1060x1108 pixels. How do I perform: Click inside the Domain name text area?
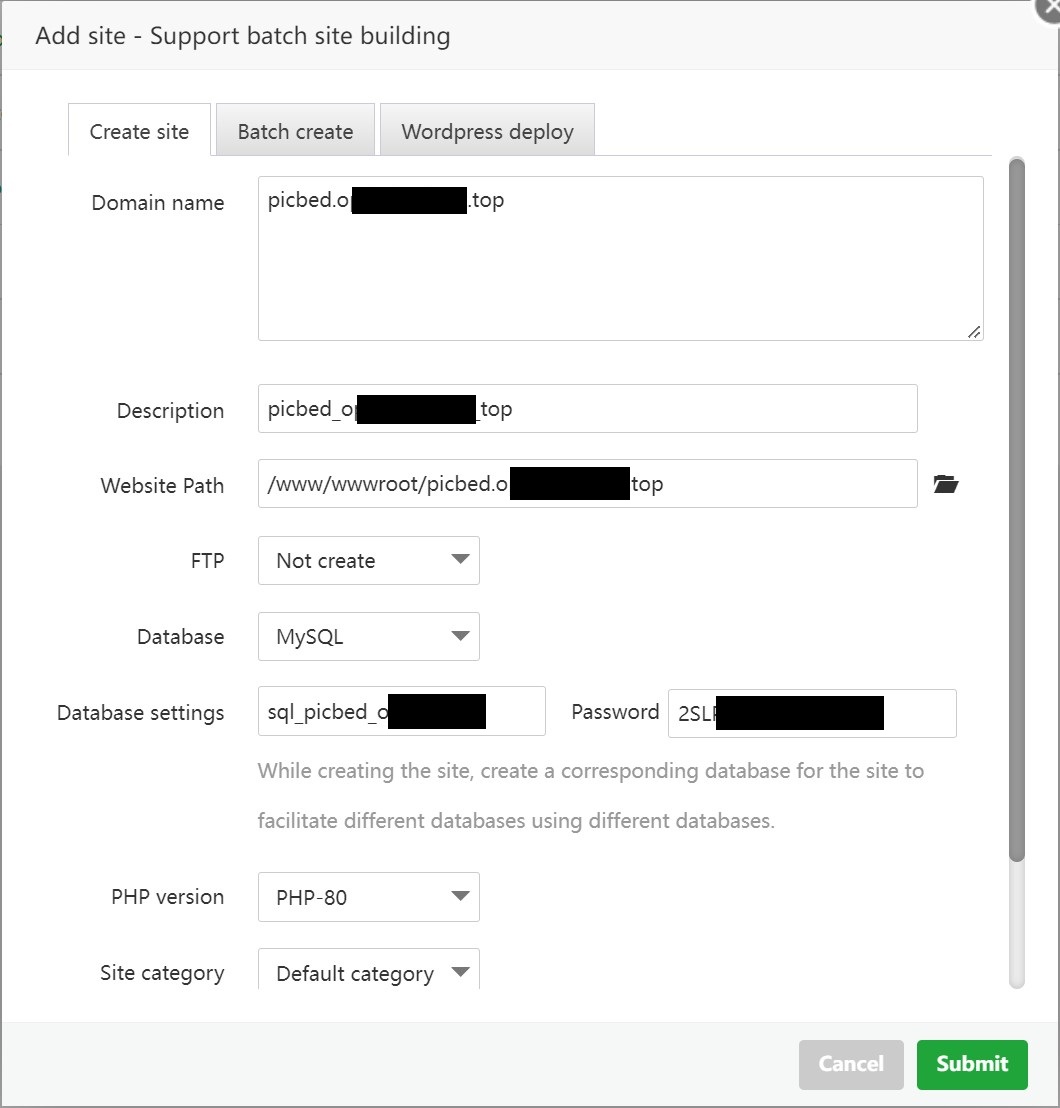click(x=620, y=270)
